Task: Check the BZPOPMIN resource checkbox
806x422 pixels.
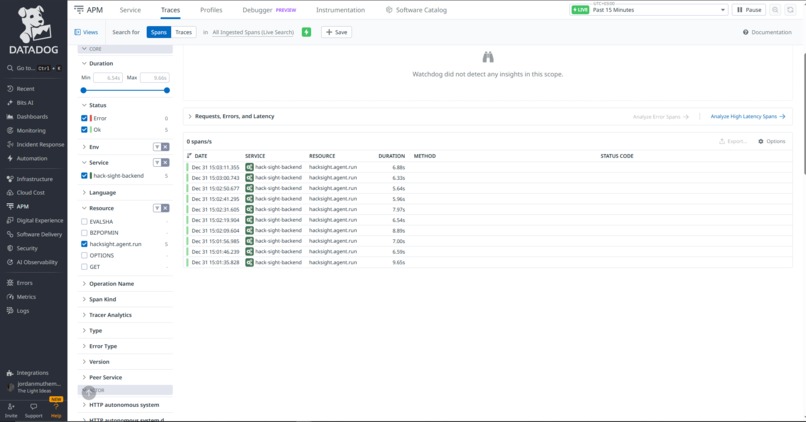Action: pyautogui.click(x=84, y=233)
